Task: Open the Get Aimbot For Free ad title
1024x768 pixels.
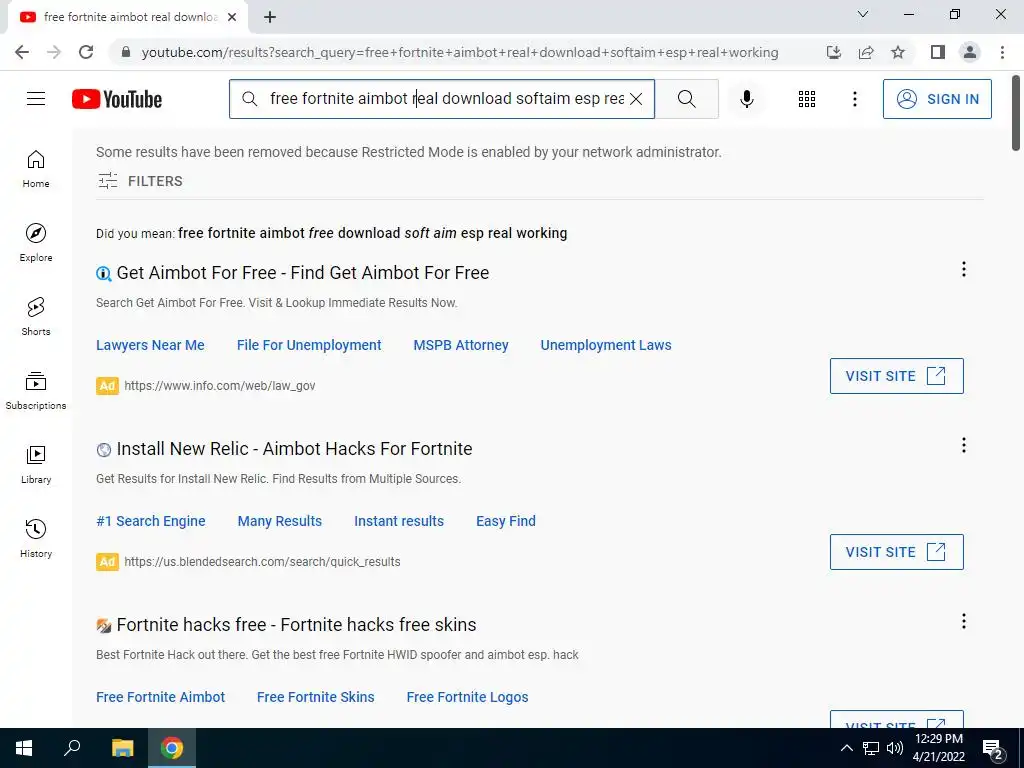Action: click(x=302, y=272)
